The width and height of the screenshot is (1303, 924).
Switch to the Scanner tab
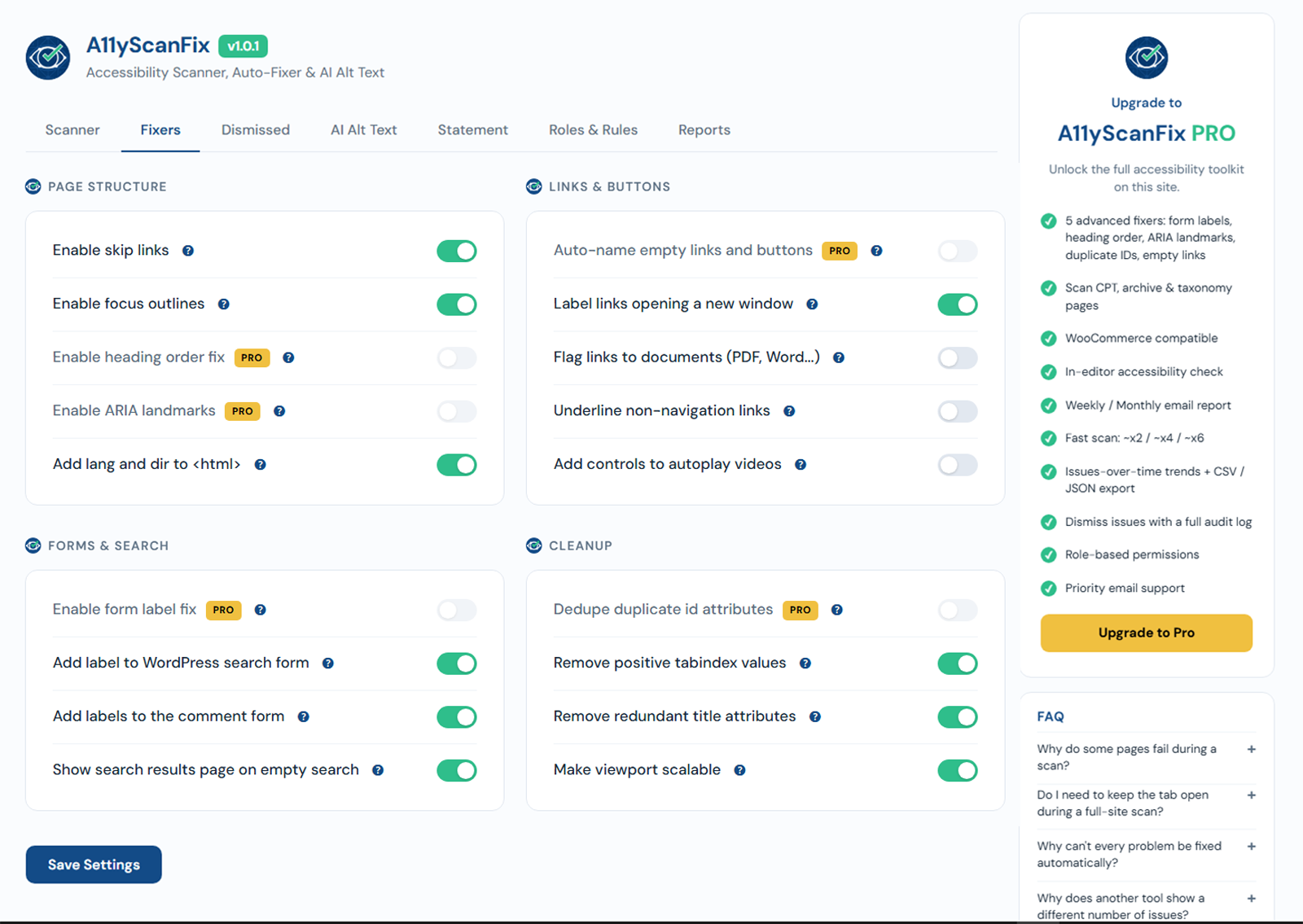[72, 130]
